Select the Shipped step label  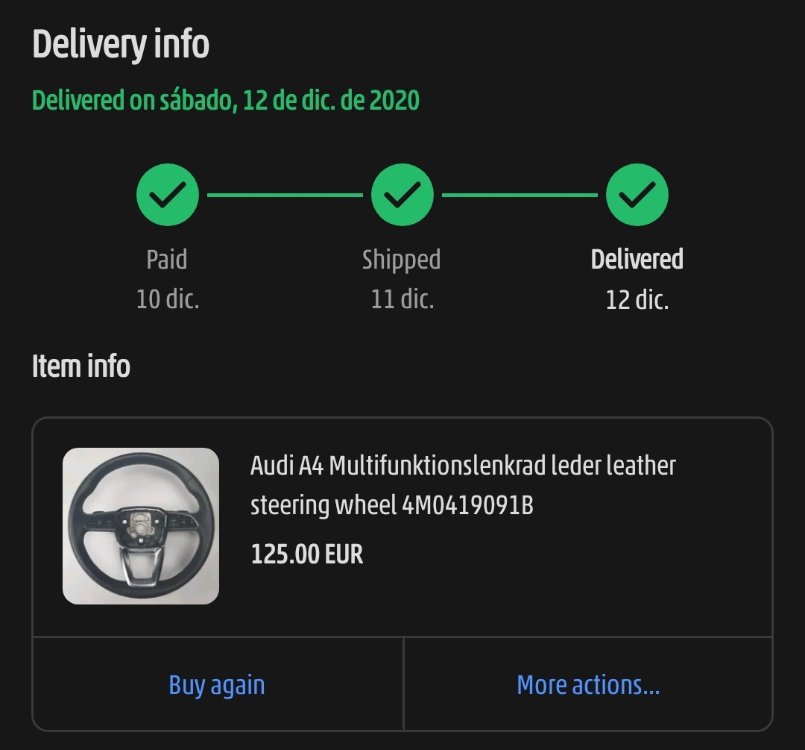point(401,260)
